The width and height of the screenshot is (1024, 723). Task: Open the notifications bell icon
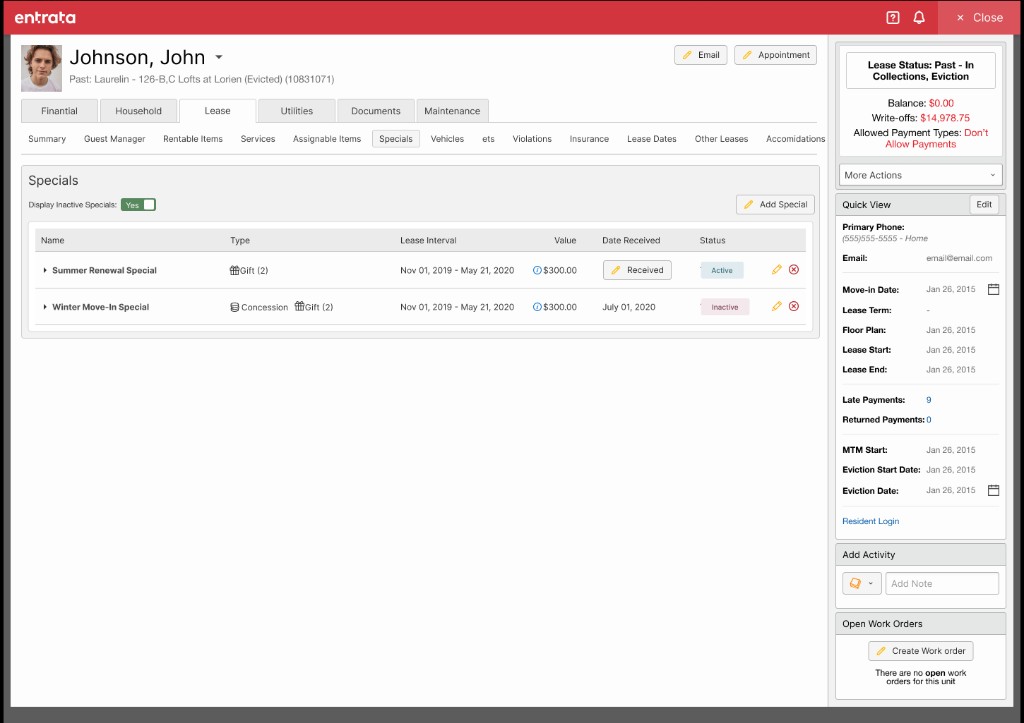coord(919,18)
